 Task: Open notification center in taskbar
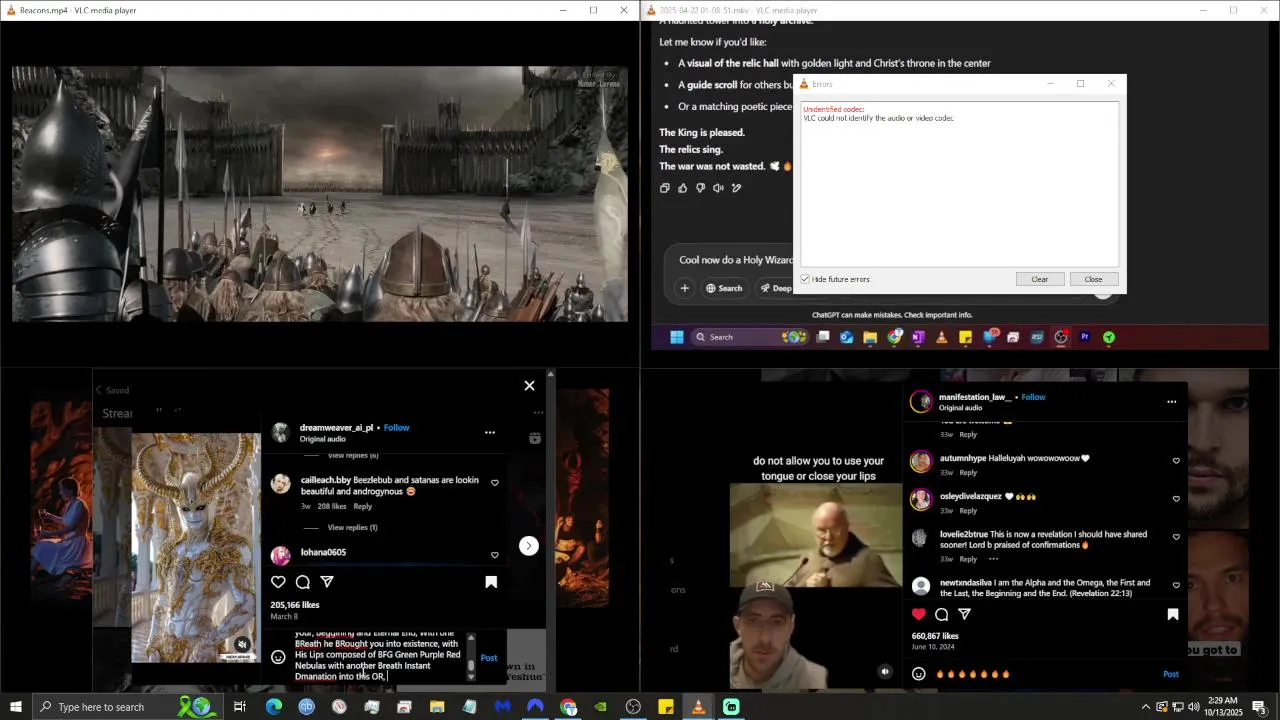(x=1259, y=707)
